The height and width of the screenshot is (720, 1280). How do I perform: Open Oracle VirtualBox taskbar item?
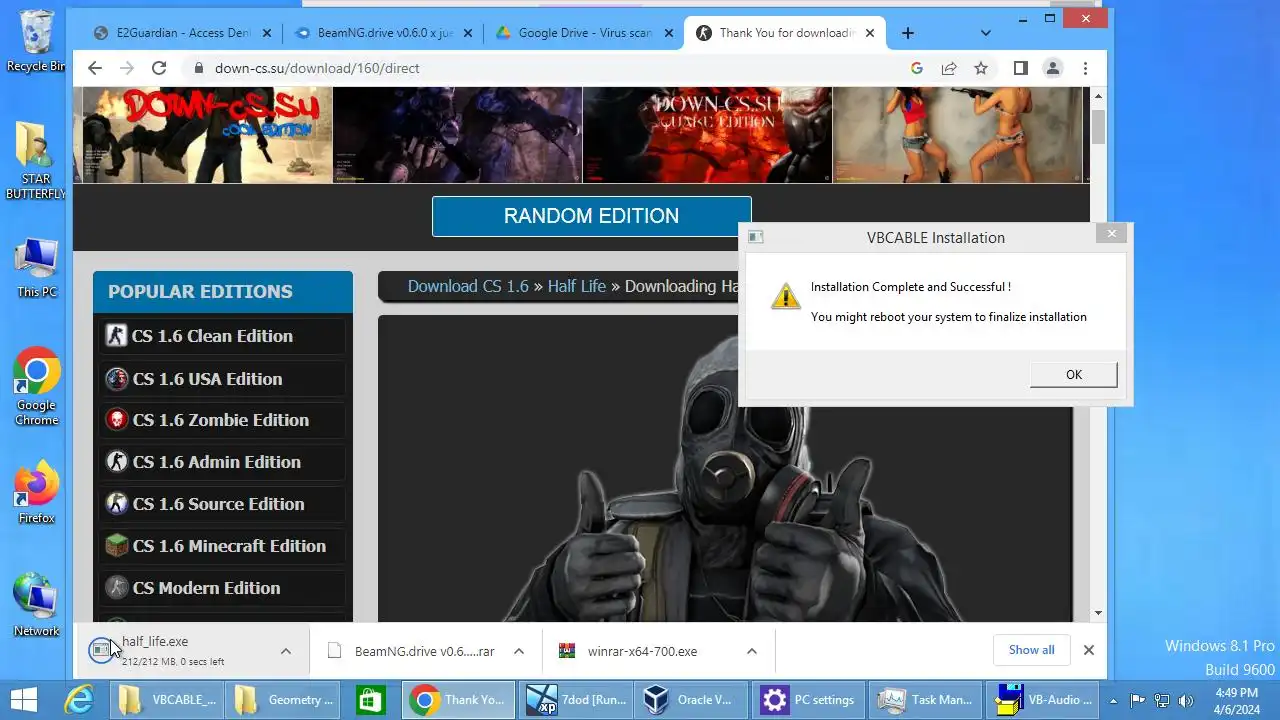coord(692,700)
